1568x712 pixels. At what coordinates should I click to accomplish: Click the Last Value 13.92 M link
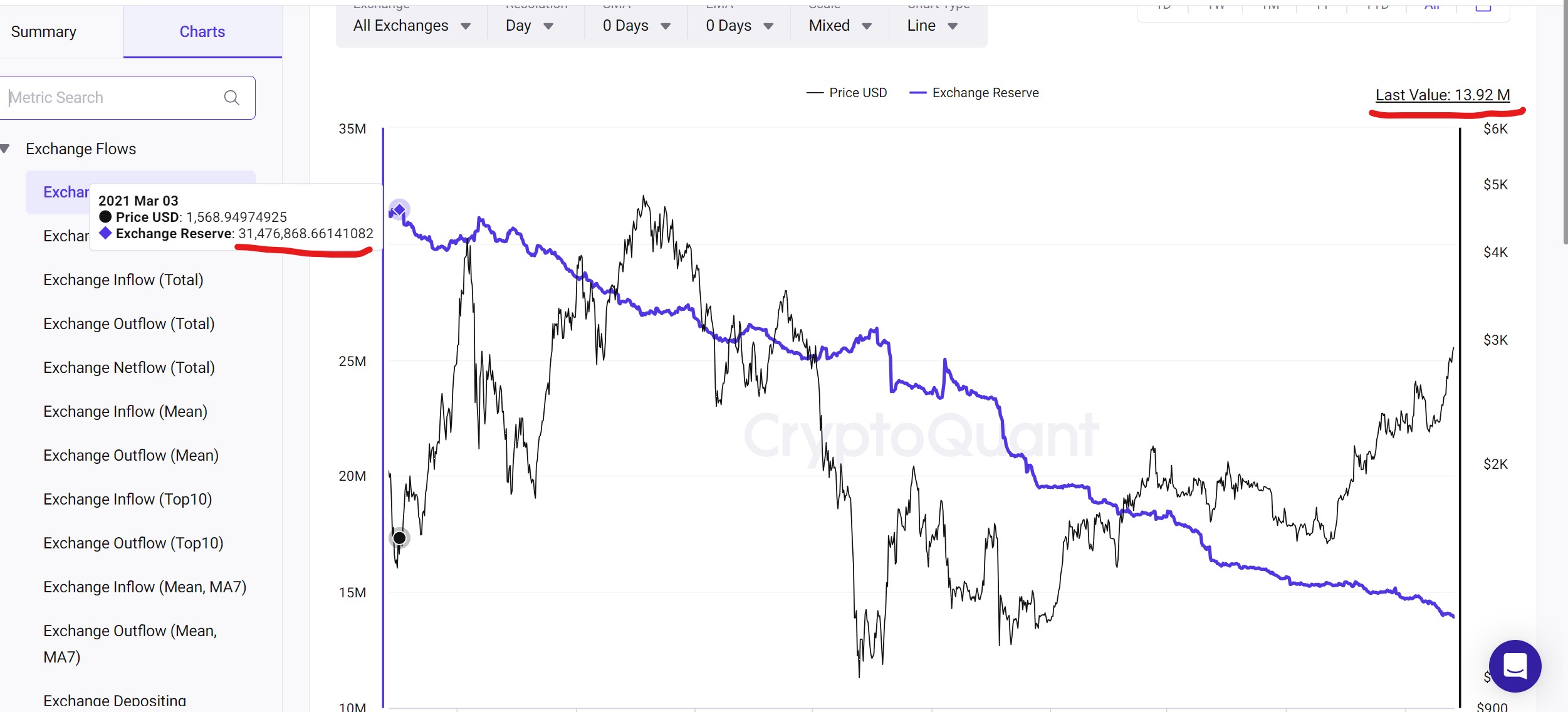1442,95
